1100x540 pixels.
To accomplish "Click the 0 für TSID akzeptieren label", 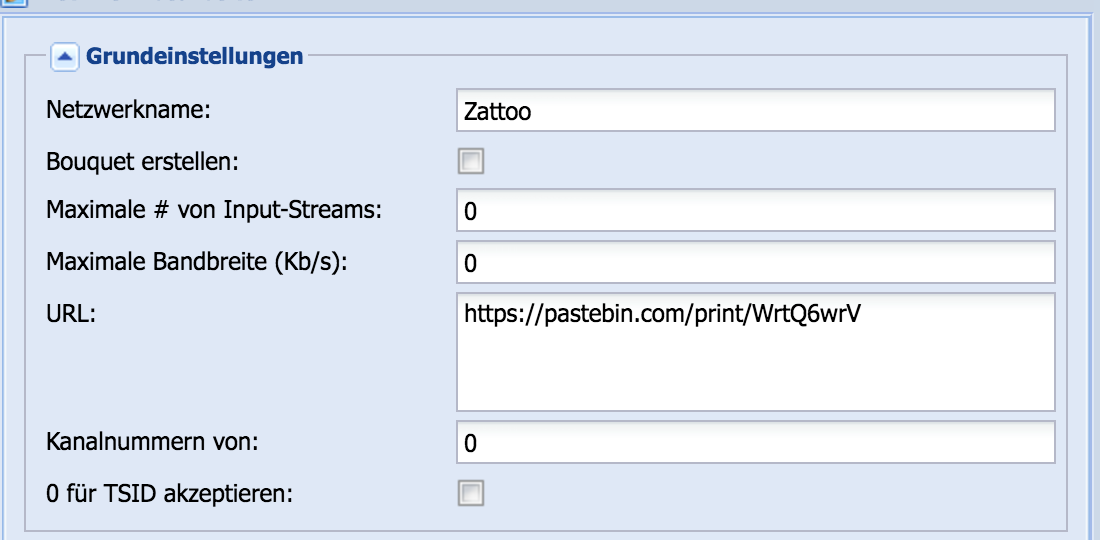I will pos(169,494).
